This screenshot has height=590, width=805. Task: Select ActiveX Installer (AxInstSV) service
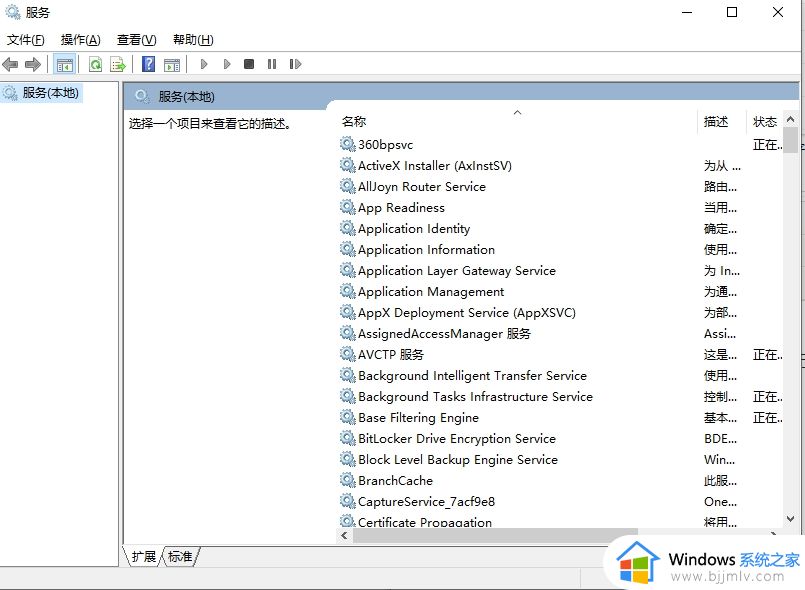point(561,166)
